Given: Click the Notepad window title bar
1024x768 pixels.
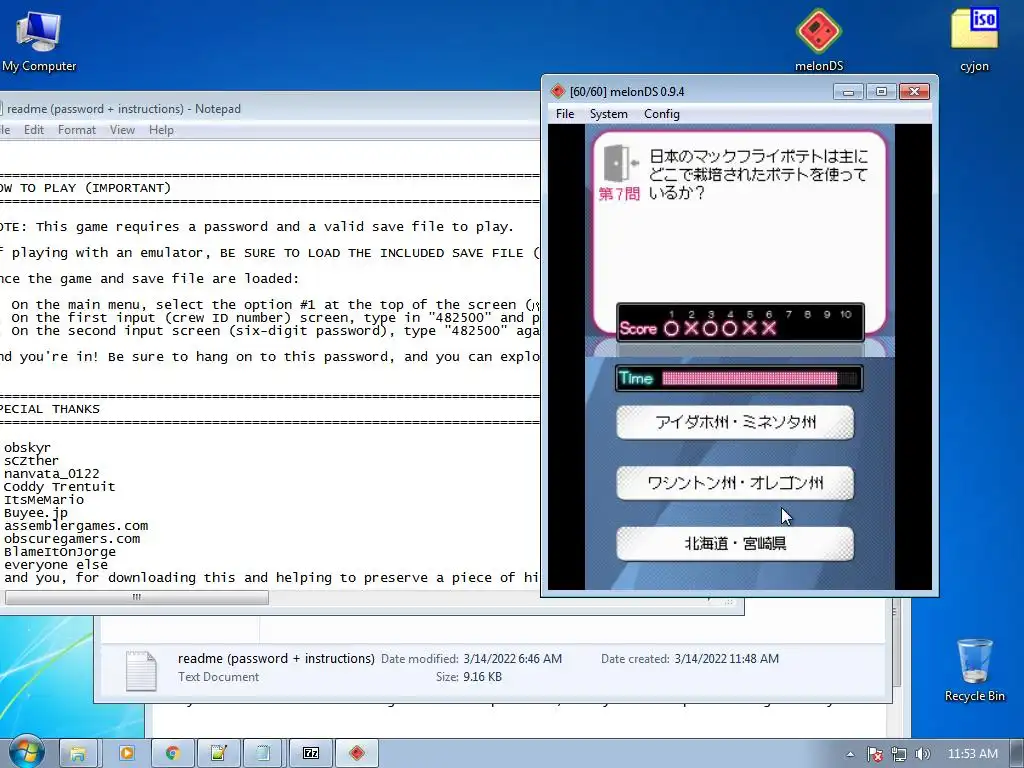Looking at the screenshot, I should (268, 108).
